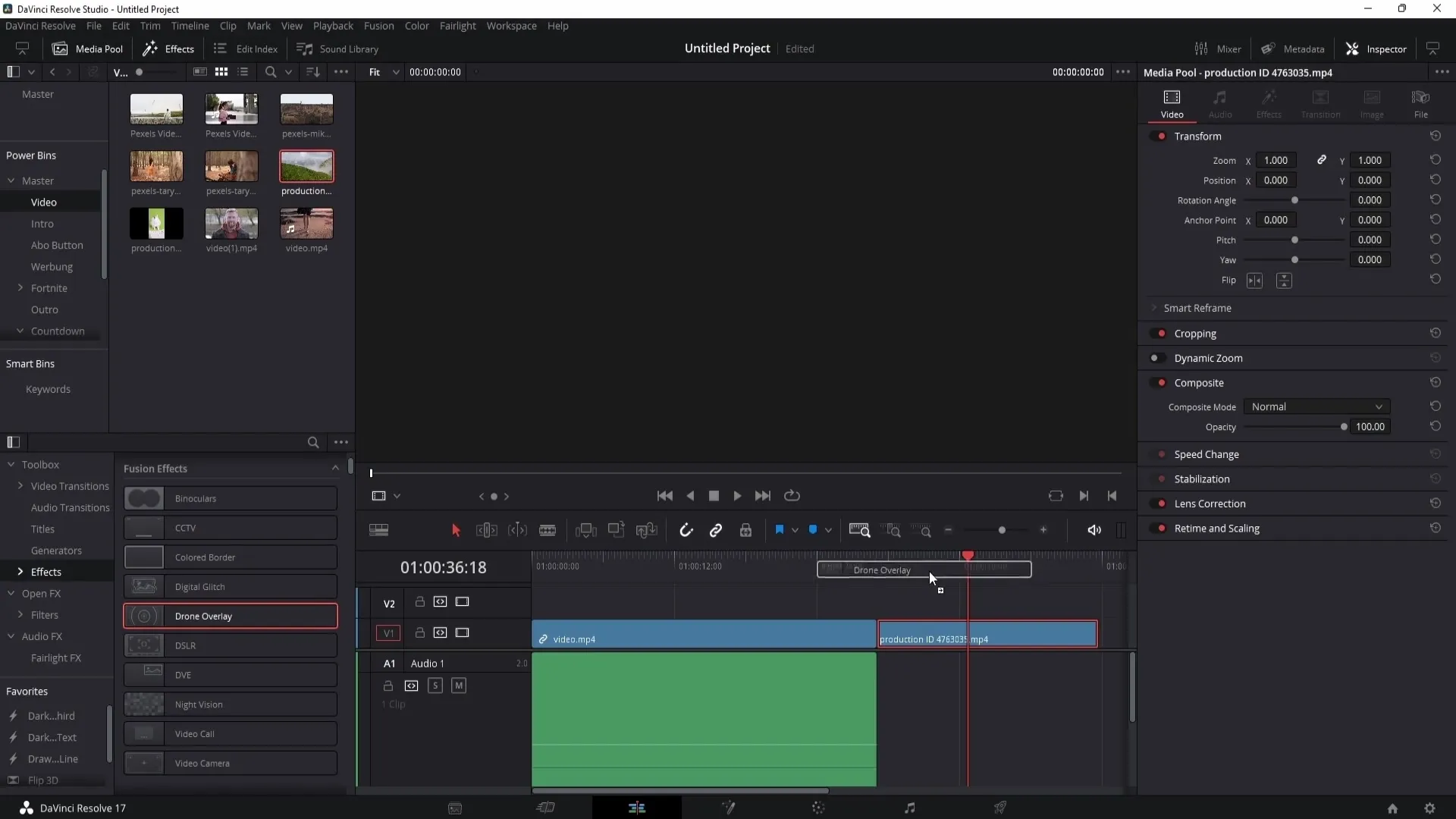1456x819 pixels.
Task: Lock the V2 video track
Action: (419, 602)
